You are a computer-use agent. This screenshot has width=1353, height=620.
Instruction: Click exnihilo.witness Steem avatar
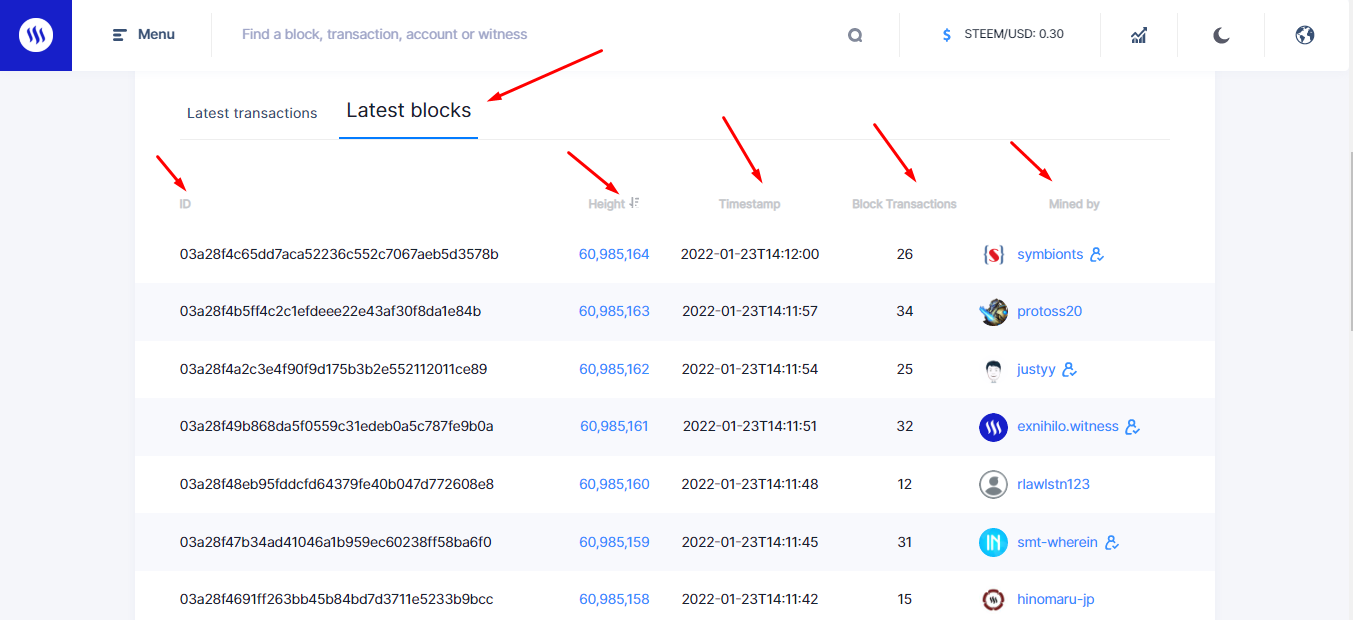993,427
